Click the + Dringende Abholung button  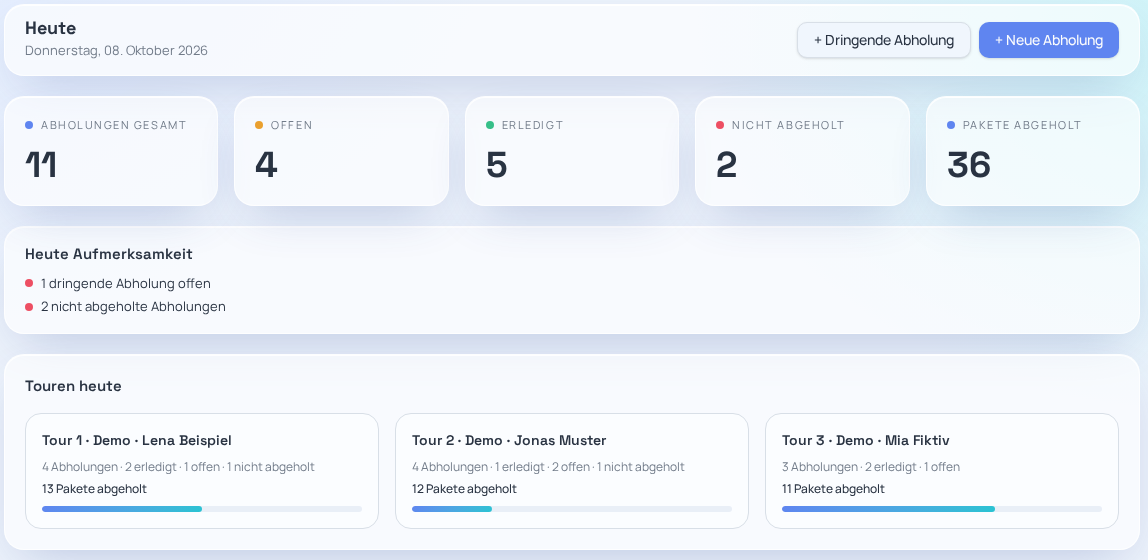tap(884, 40)
